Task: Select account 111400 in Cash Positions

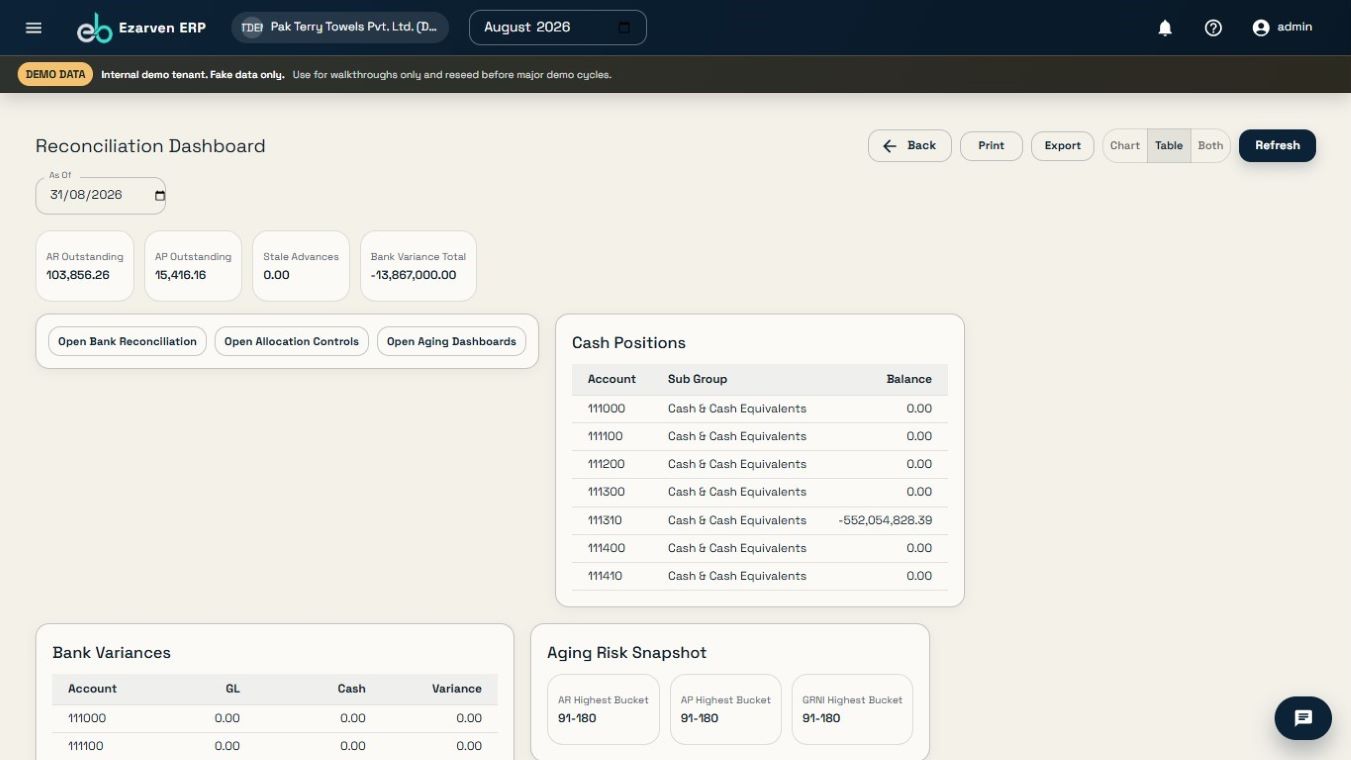Action: point(760,549)
